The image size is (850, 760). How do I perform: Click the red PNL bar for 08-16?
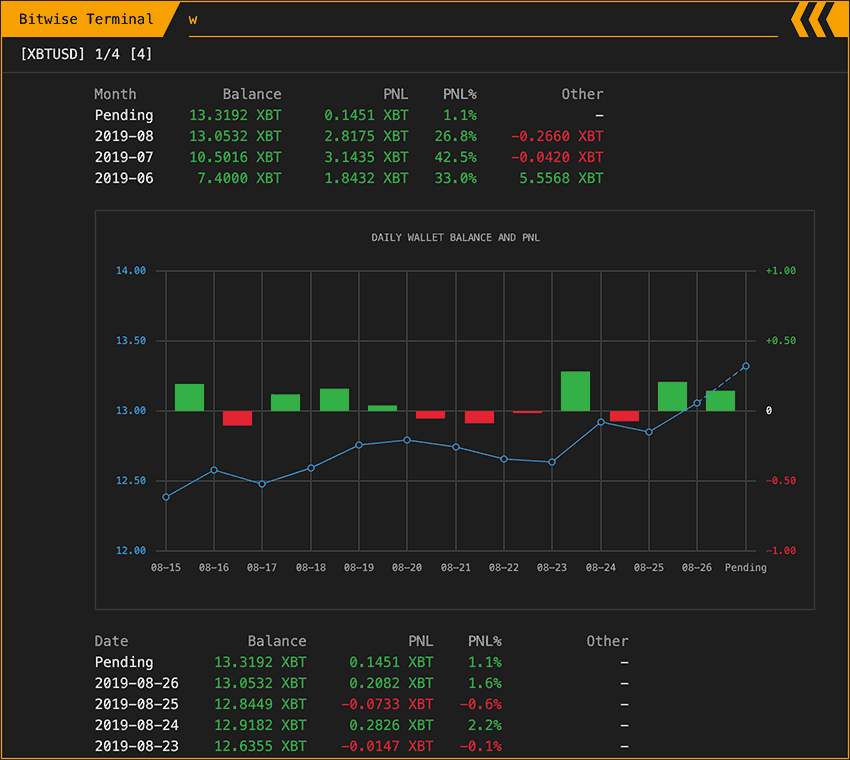point(237,418)
